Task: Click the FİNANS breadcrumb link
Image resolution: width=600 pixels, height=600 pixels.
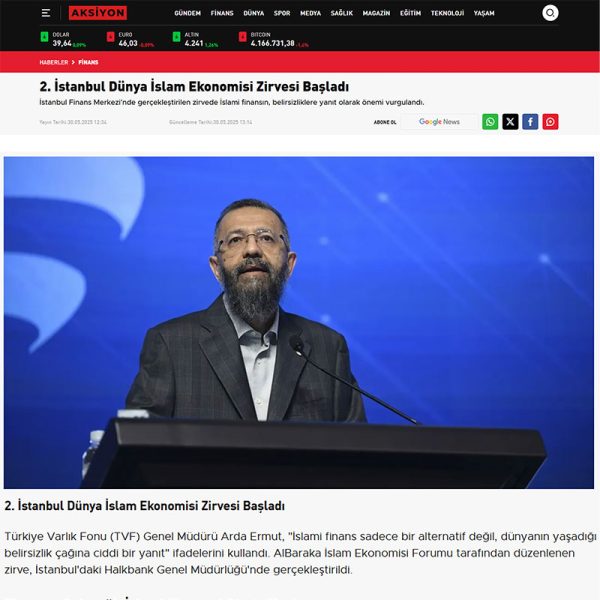Action: 88,62
